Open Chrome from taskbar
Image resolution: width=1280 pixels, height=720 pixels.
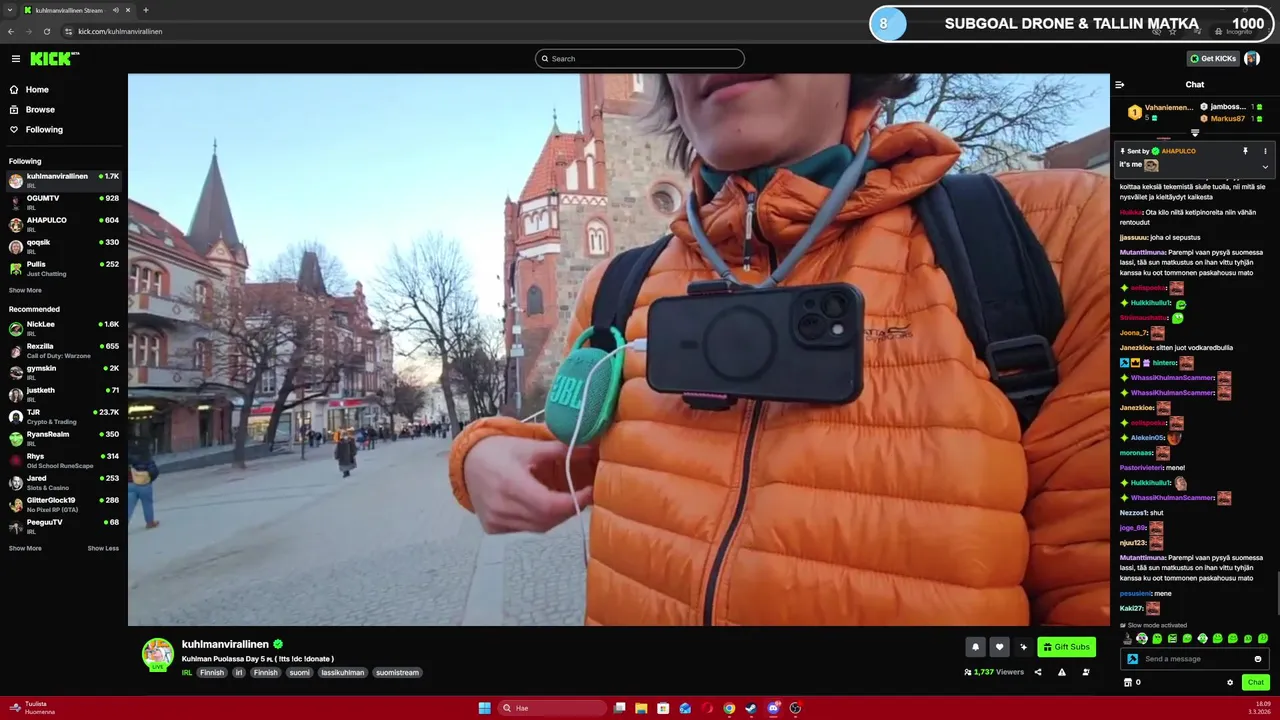pyautogui.click(x=729, y=708)
